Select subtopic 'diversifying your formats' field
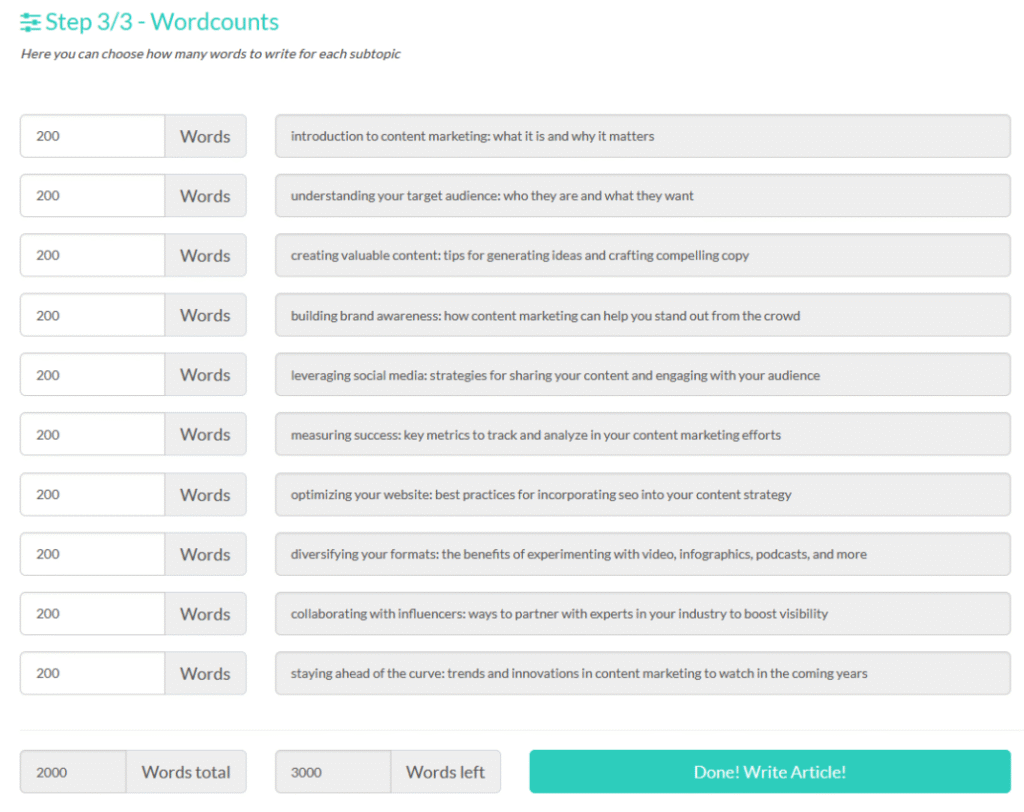 [643, 554]
